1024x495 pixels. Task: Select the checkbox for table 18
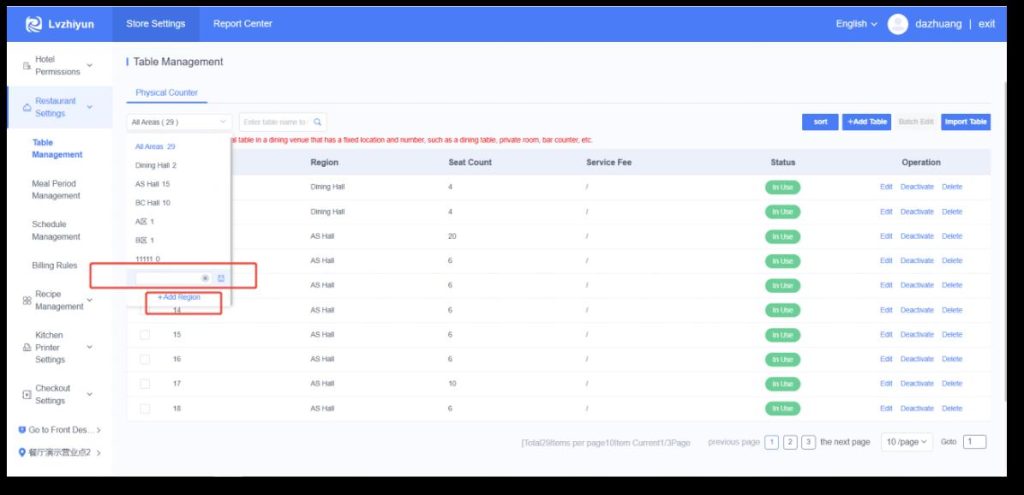[145, 408]
